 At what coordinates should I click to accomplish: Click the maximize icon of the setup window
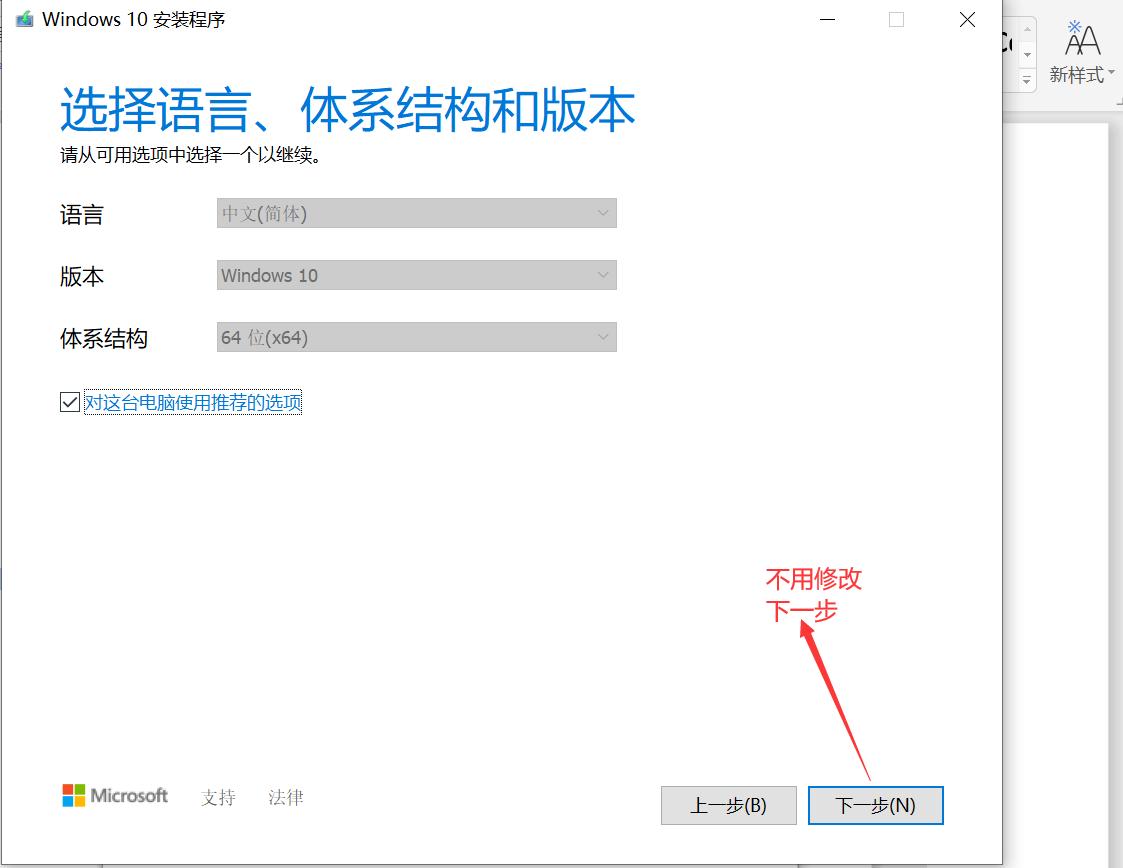tap(896, 19)
